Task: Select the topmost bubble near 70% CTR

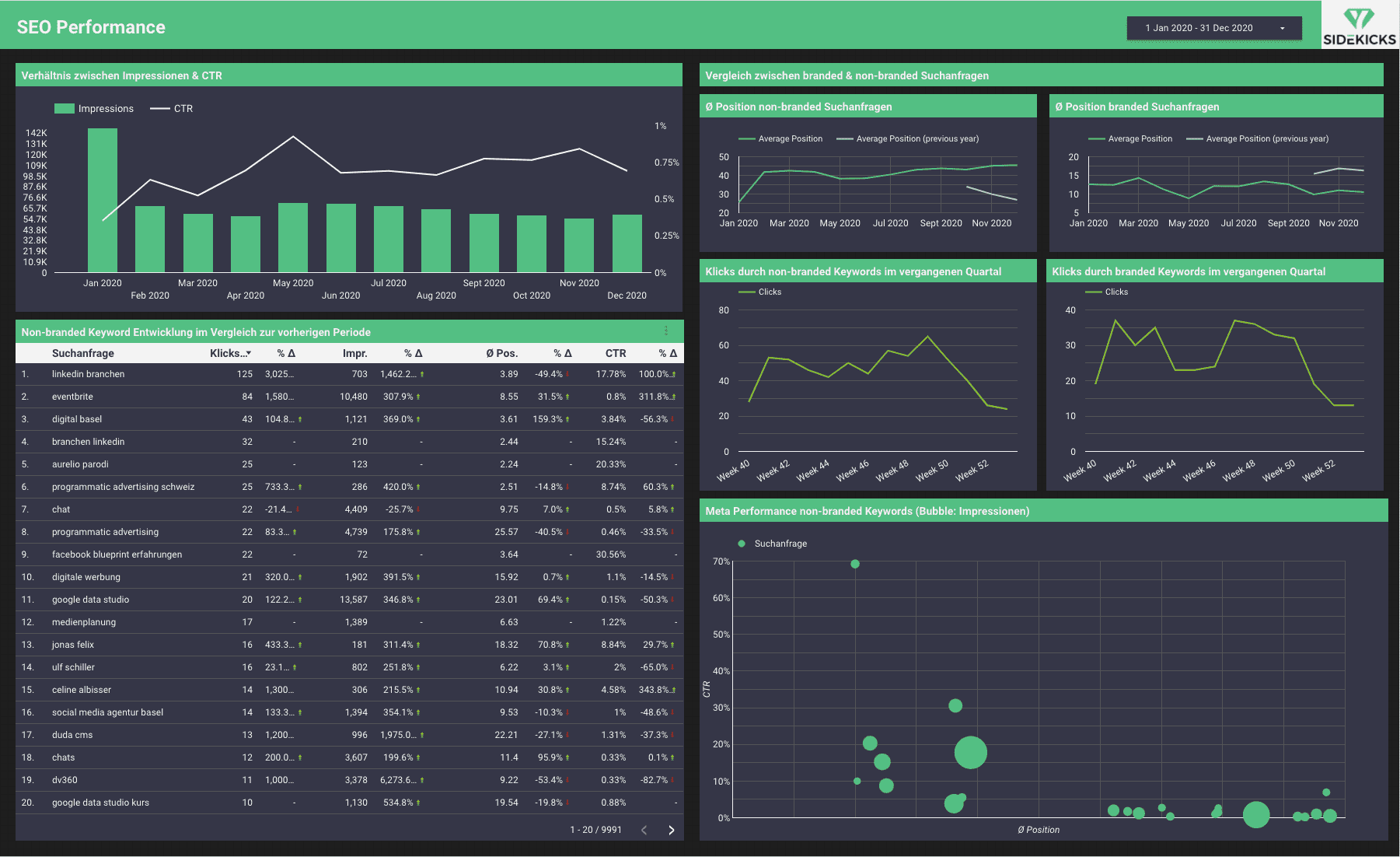Action: tap(855, 564)
